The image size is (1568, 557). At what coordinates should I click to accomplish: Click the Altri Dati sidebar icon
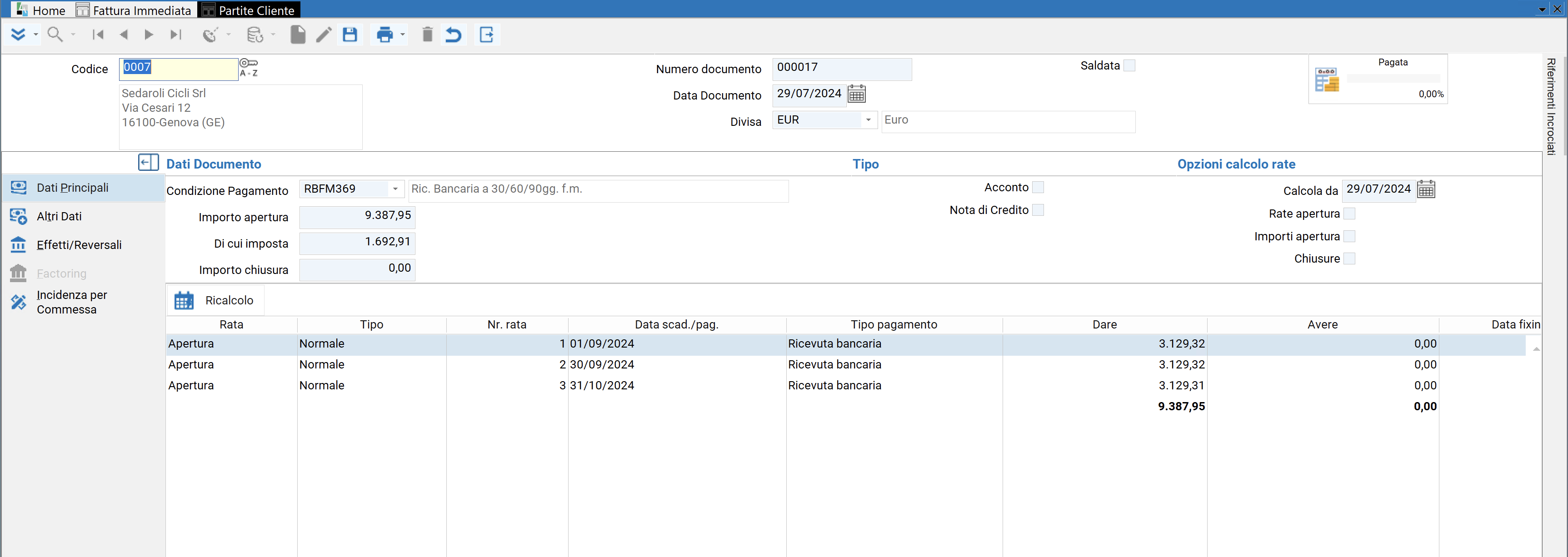point(18,216)
